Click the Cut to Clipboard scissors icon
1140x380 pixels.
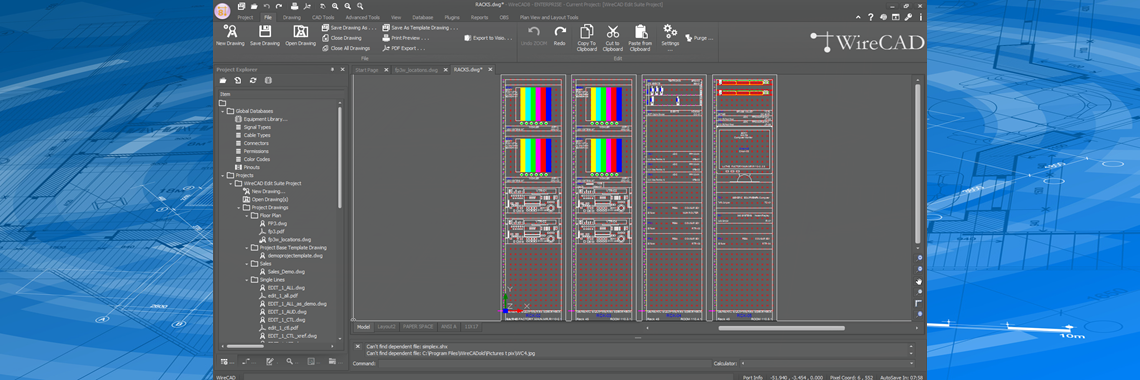(x=612, y=37)
